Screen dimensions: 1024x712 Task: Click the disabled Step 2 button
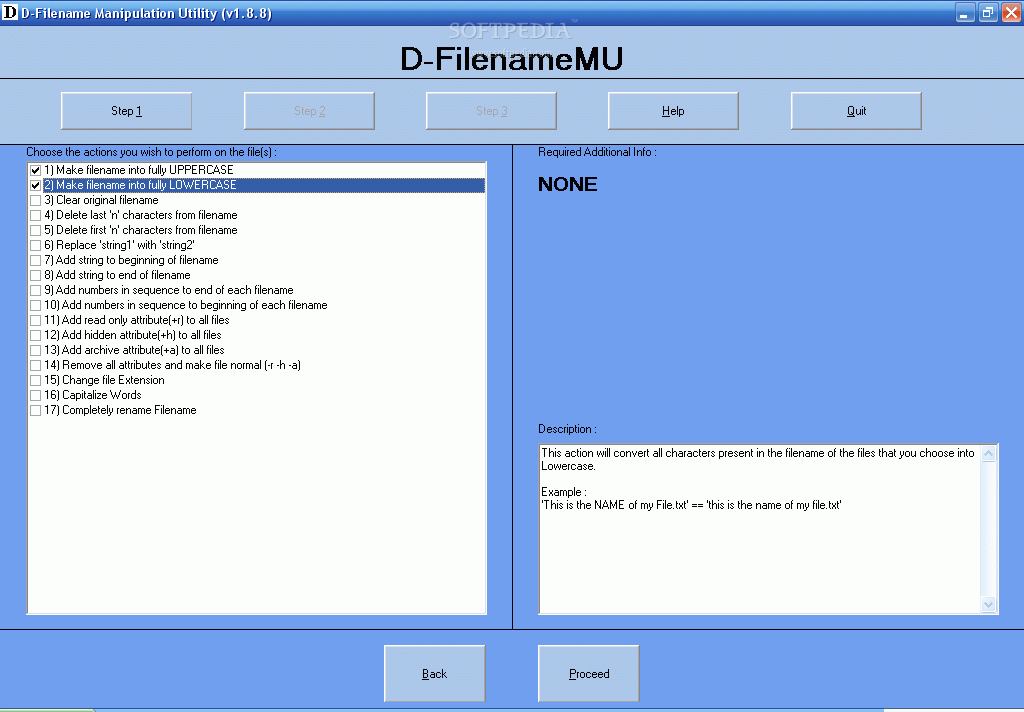(309, 111)
